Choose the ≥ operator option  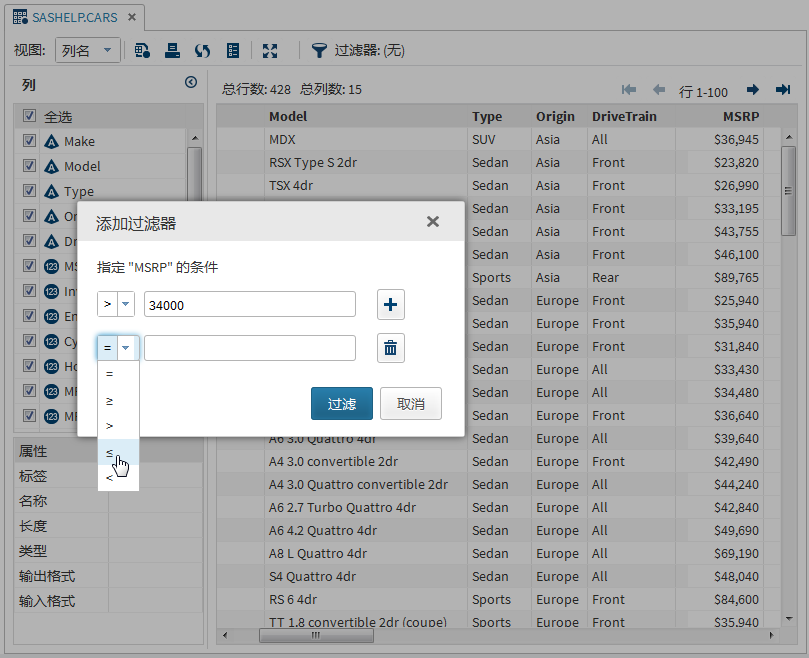click(x=110, y=399)
